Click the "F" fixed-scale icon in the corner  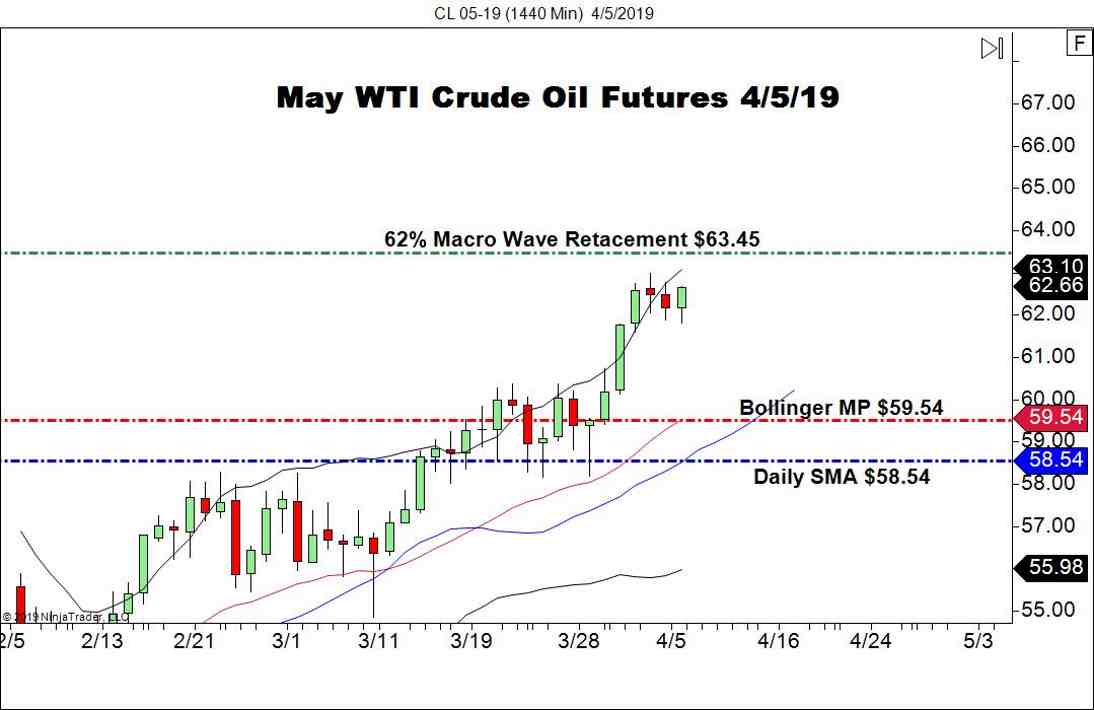point(1077,43)
